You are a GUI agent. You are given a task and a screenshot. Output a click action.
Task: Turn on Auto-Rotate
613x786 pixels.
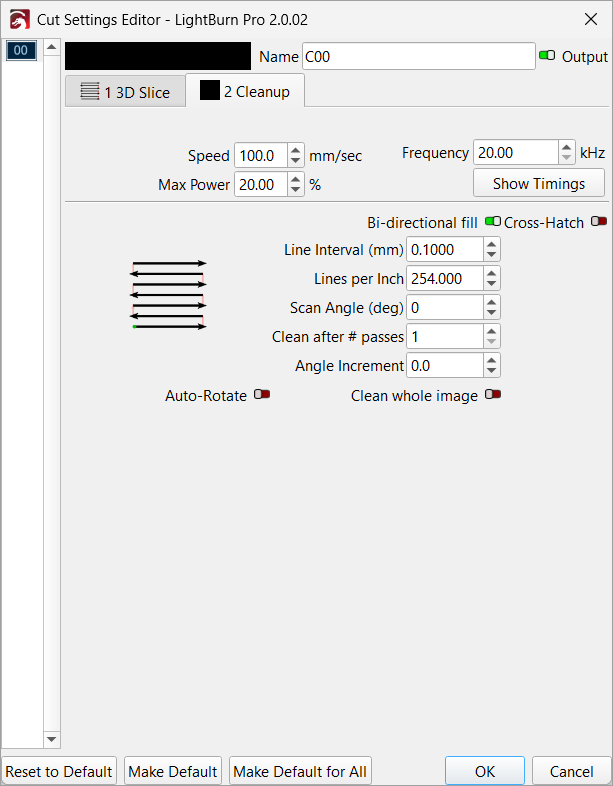(x=261, y=395)
